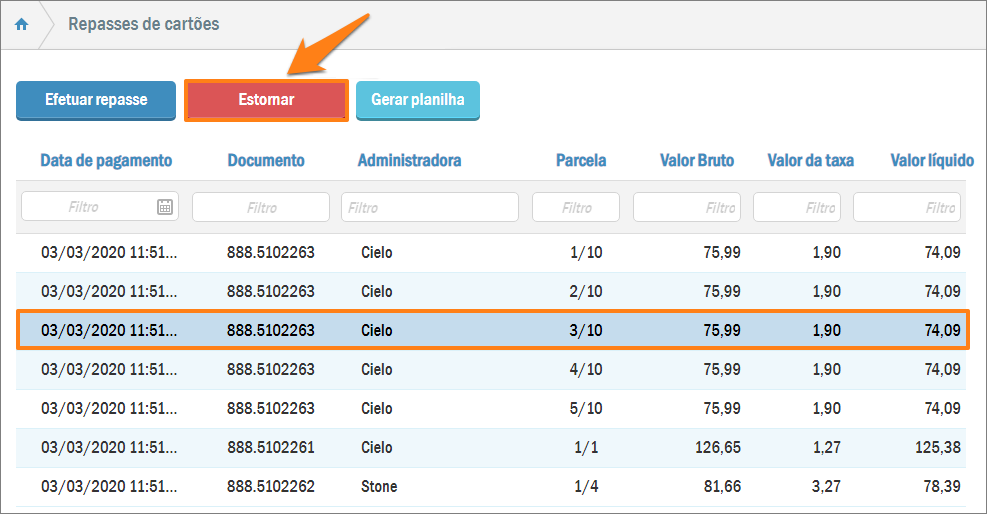
Task: Click the Gerar planilha button
Action: 417,100
